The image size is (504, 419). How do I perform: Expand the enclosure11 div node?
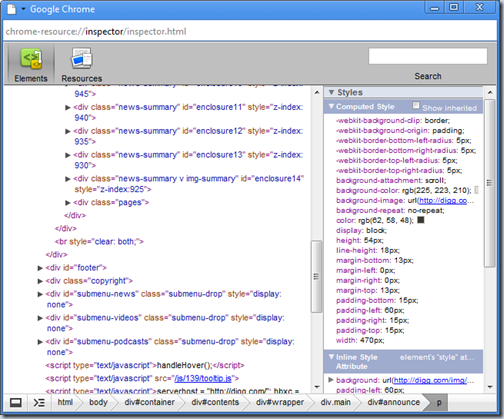click(x=68, y=107)
